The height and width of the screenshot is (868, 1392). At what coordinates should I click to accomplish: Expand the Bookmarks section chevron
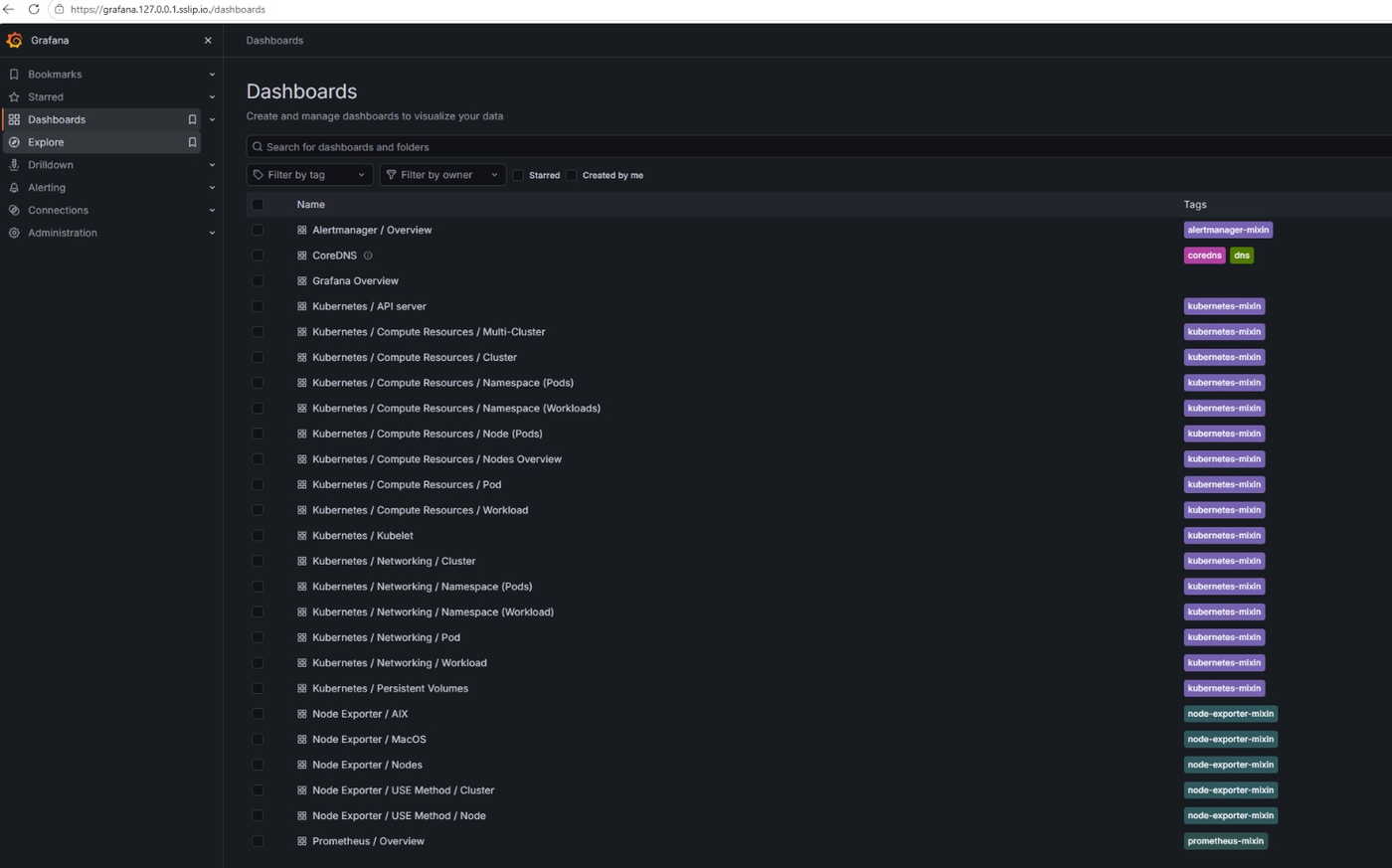coord(212,75)
